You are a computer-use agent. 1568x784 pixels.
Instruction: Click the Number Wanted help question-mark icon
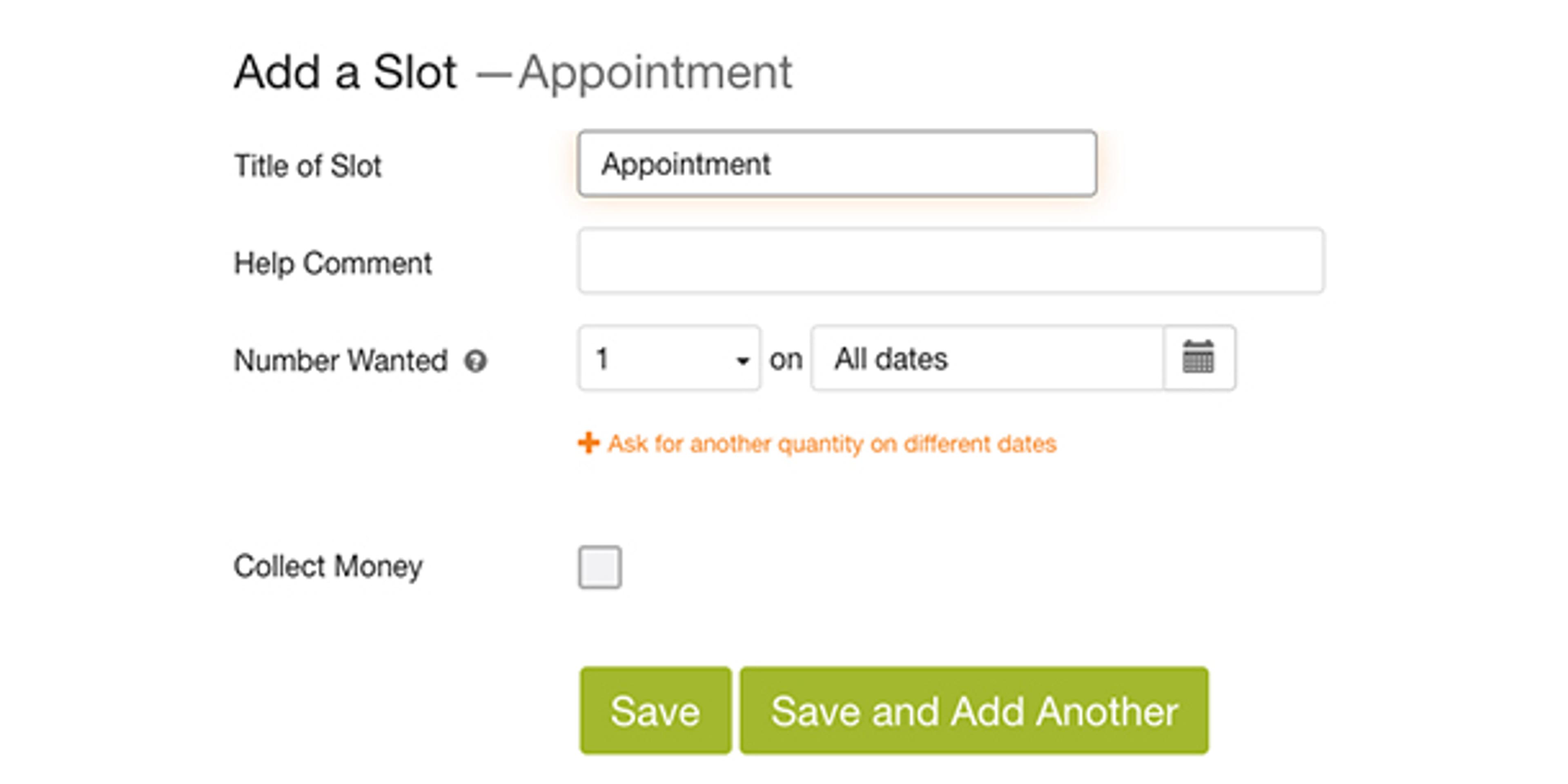pyautogui.click(x=475, y=361)
